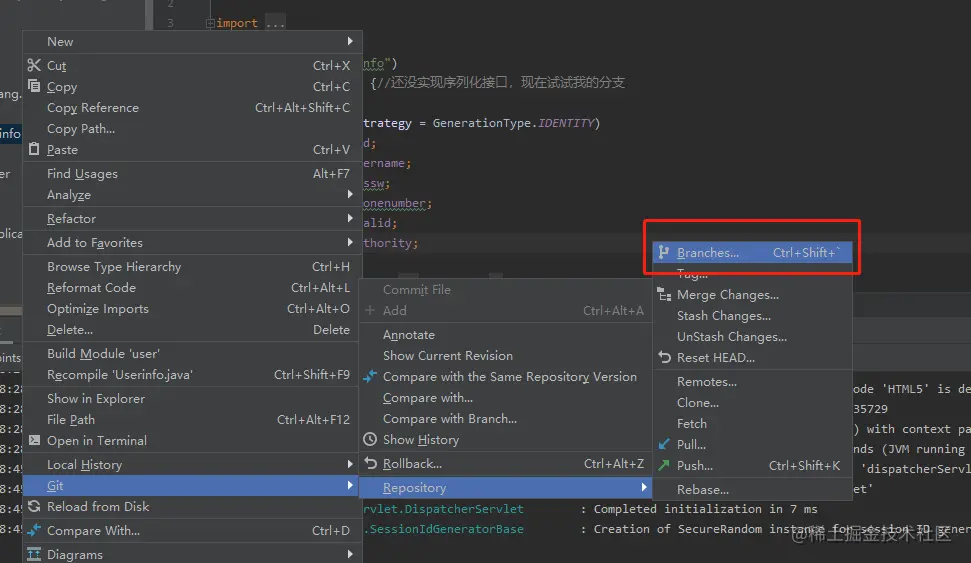
Task: Click the Diagrams icon
Action: click(34, 554)
